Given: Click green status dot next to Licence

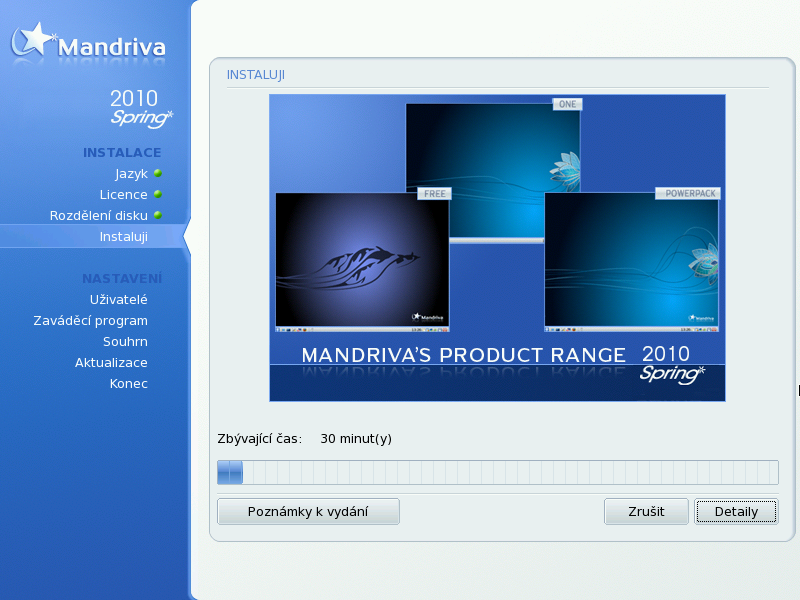Looking at the screenshot, I should [158, 194].
